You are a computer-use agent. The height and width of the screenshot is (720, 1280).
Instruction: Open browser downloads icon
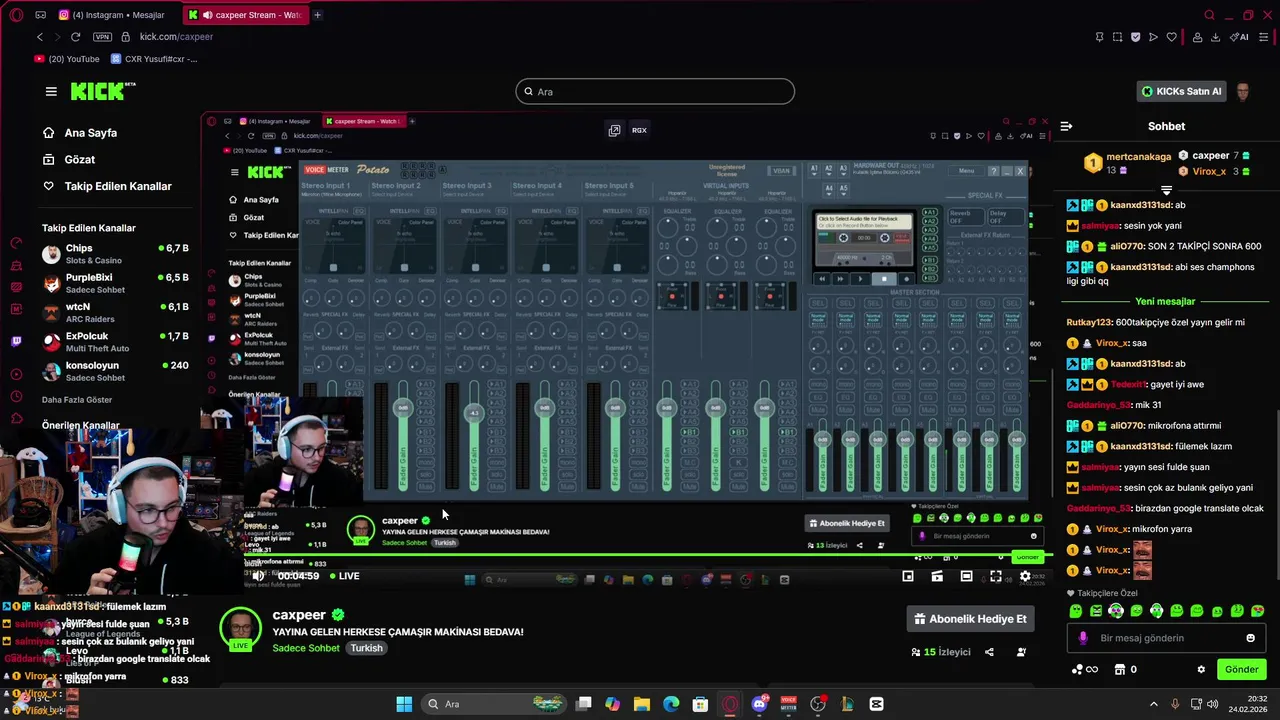point(1215,37)
